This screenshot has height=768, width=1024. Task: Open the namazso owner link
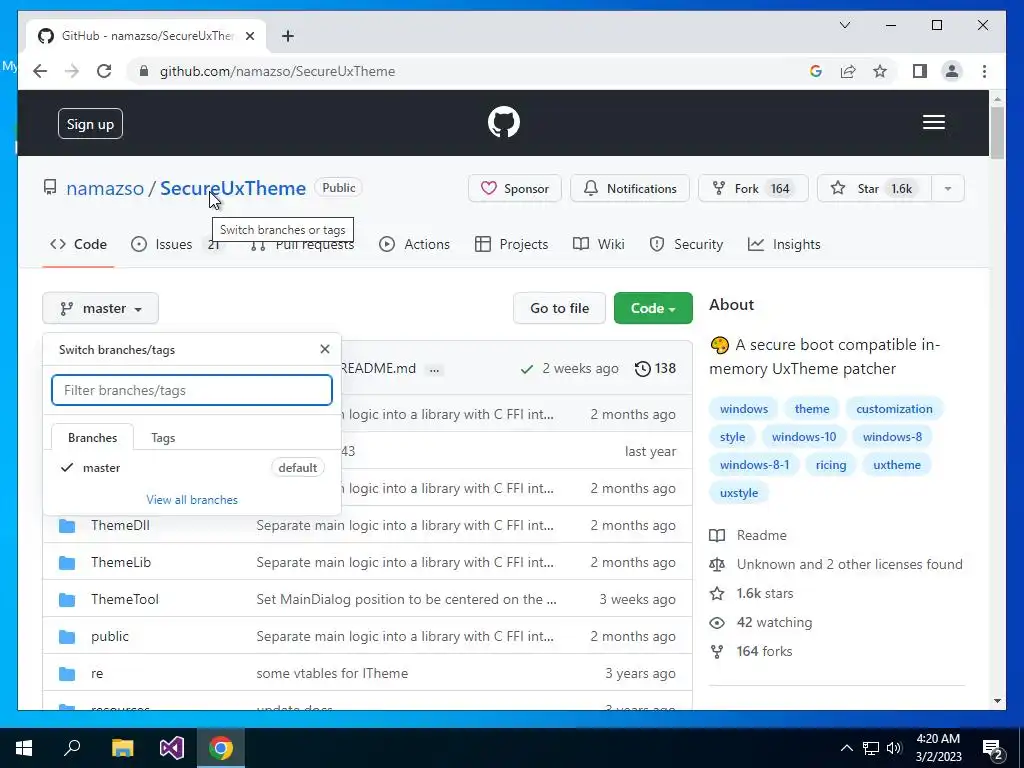(x=104, y=188)
